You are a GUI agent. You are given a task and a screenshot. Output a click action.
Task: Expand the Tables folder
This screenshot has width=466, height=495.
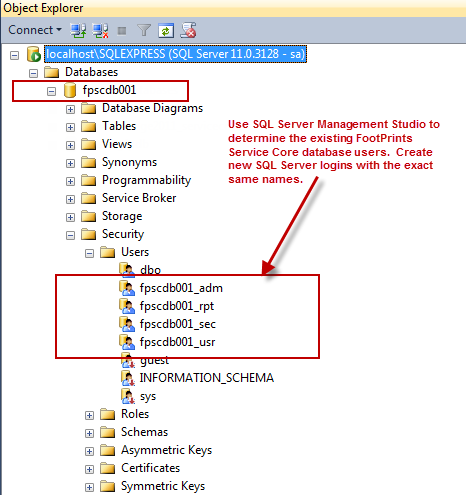[70, 127]
